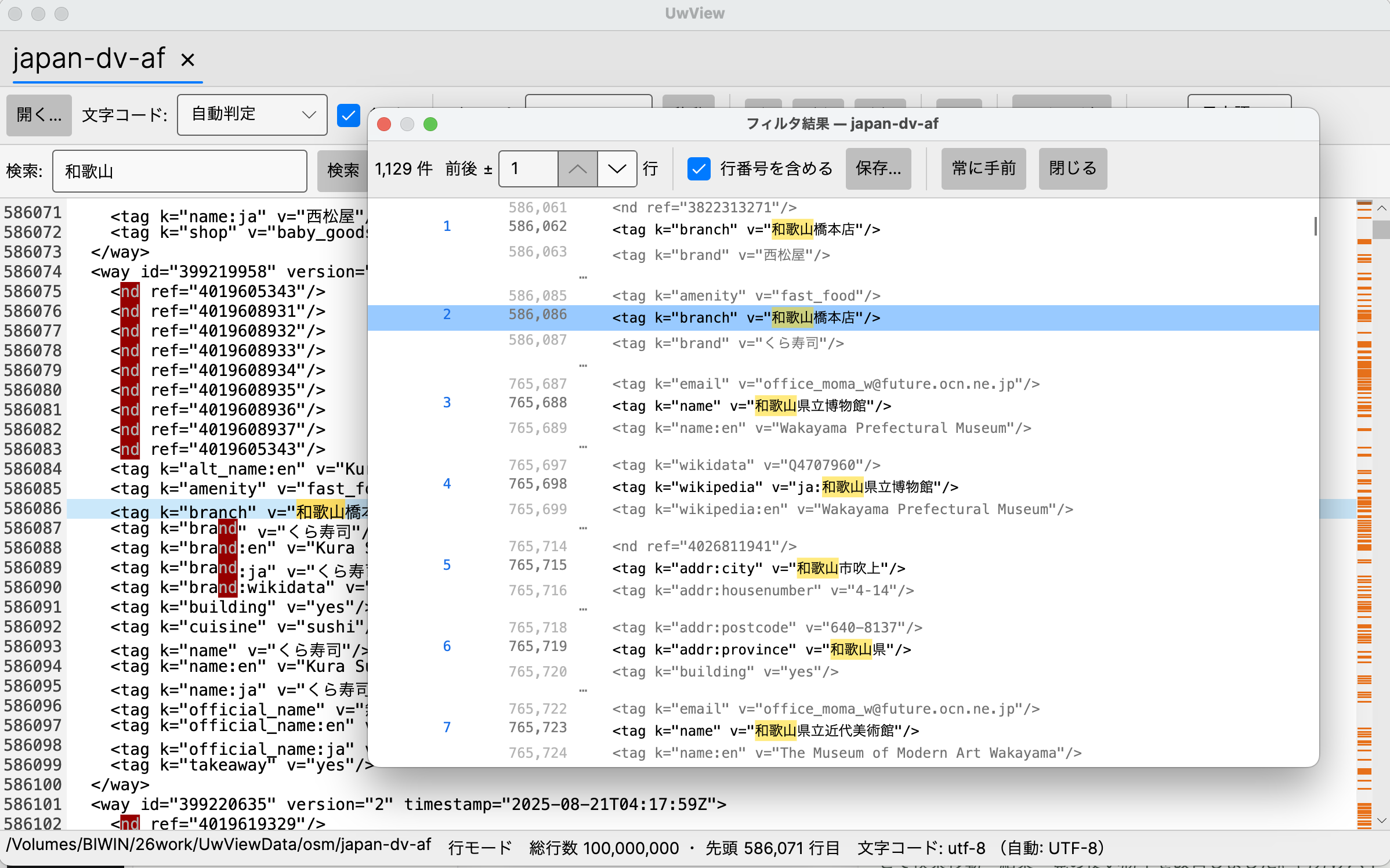Click the 開く... open button

pos(39,115)
